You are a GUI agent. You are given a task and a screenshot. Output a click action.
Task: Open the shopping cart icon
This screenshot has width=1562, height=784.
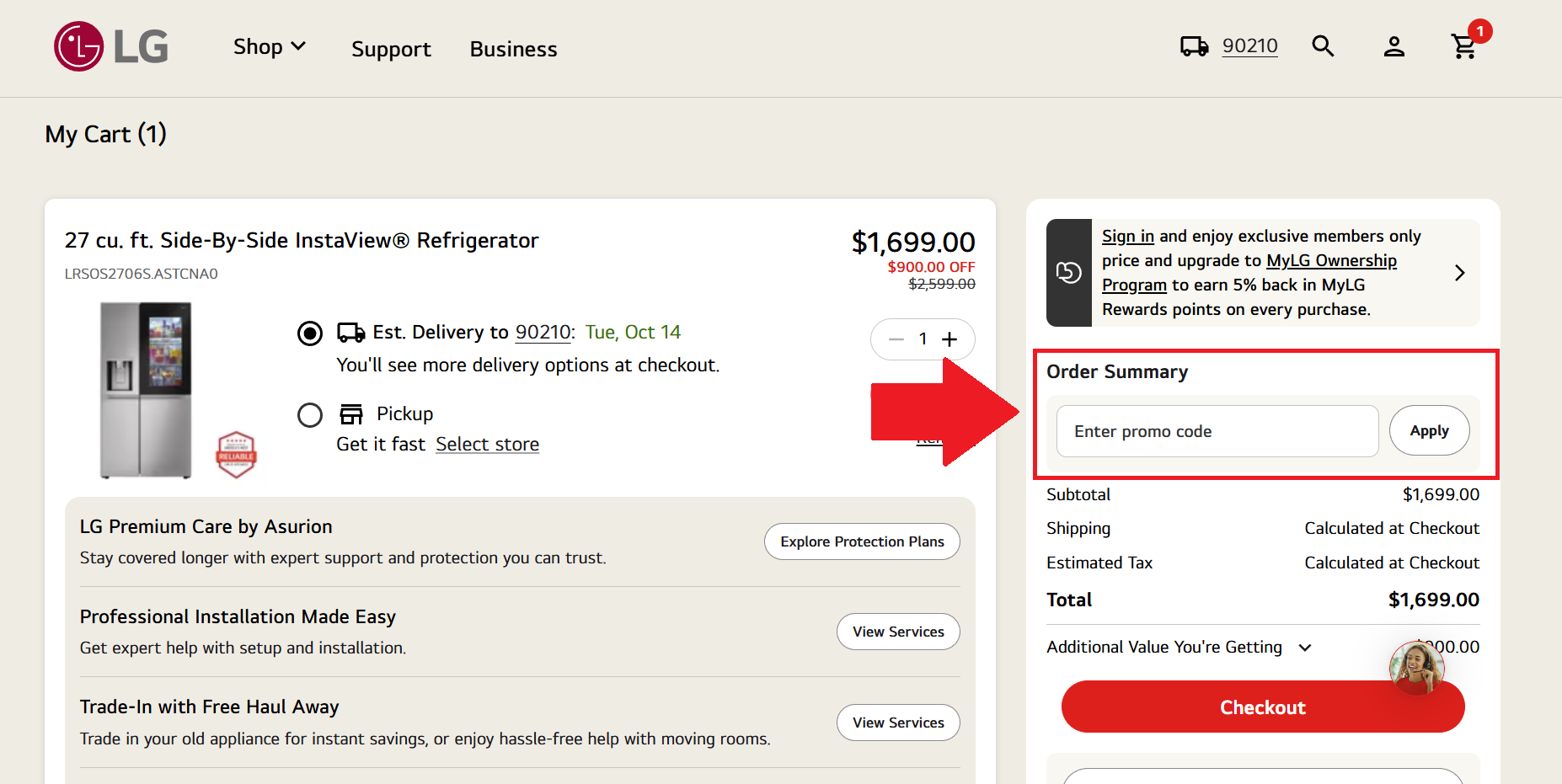tap(1464, 46)
